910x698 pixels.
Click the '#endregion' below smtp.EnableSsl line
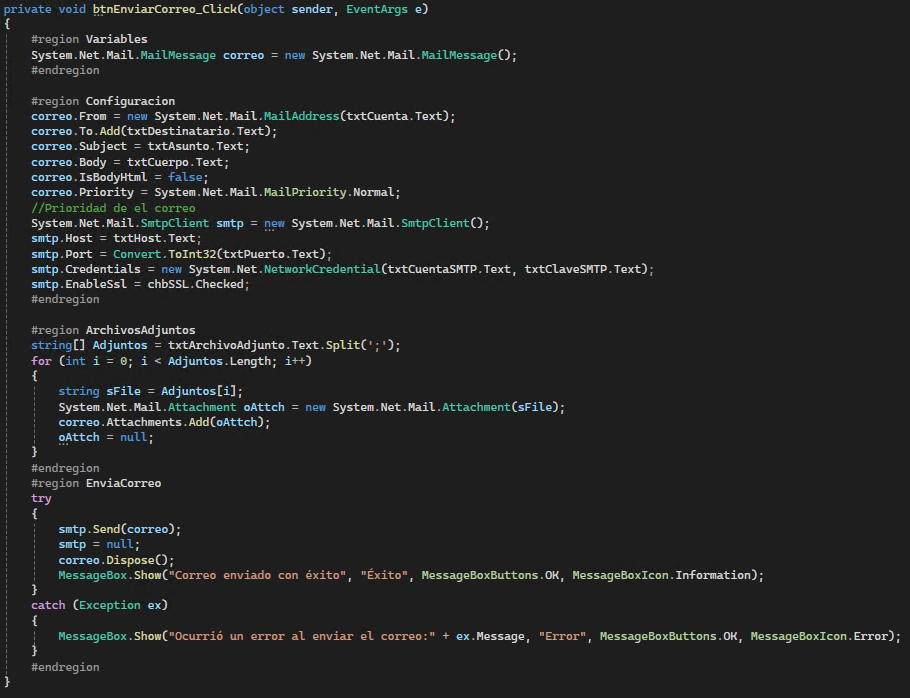pos(65,299)
